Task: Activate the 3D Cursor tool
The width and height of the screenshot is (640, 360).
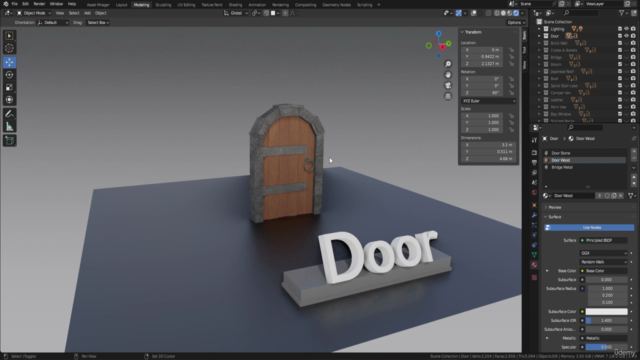Action: coord(9,48)
